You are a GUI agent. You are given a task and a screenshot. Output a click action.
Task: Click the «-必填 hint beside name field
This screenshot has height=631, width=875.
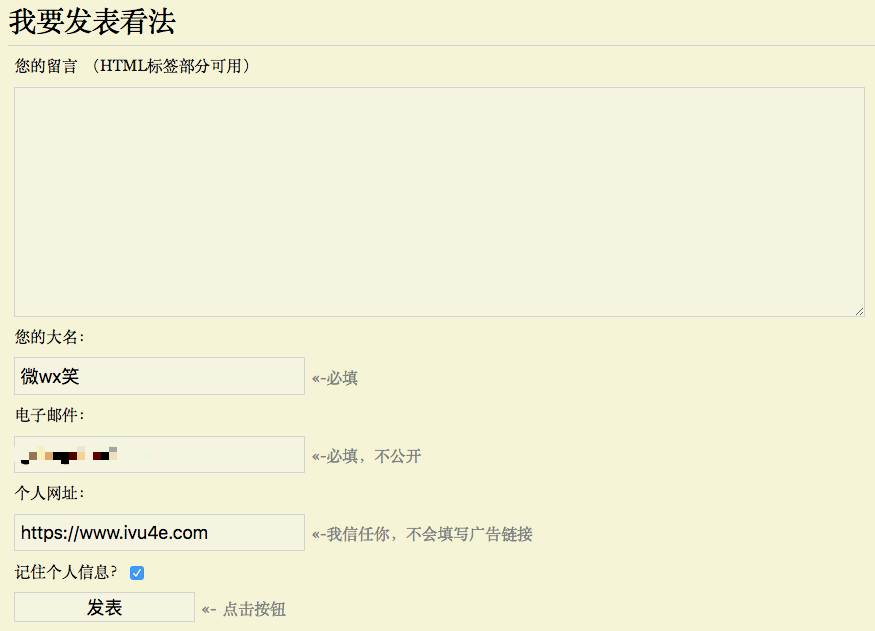[335, 378]
